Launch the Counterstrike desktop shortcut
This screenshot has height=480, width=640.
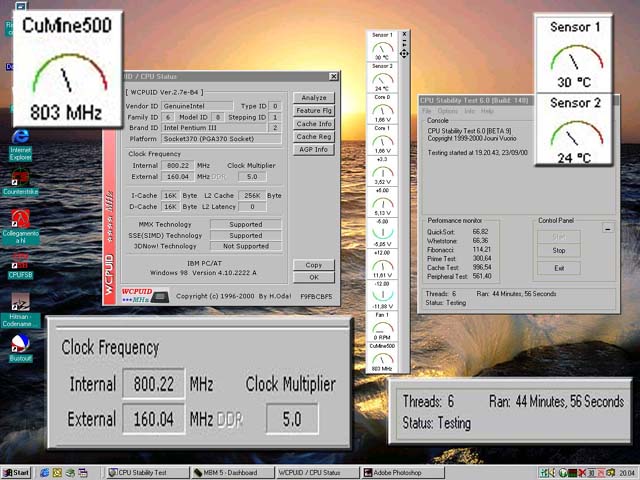click(20, 183)
